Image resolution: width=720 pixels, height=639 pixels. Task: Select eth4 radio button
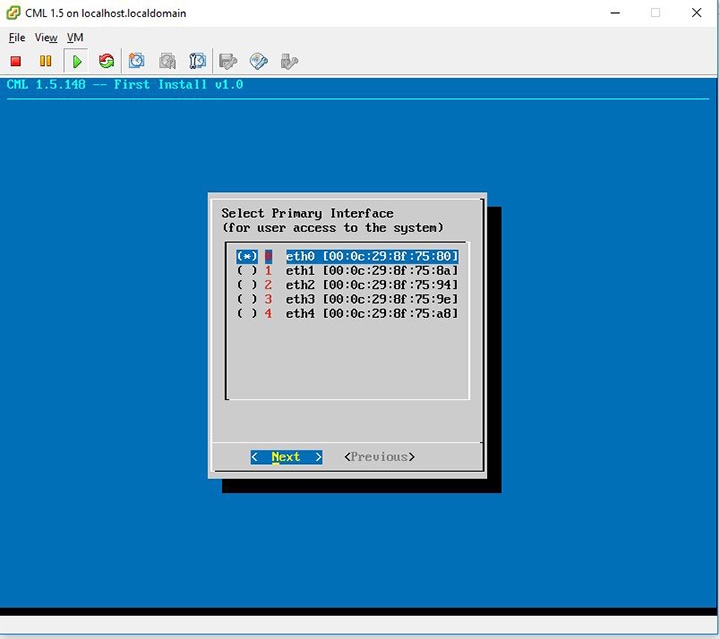tap(247, 314)
